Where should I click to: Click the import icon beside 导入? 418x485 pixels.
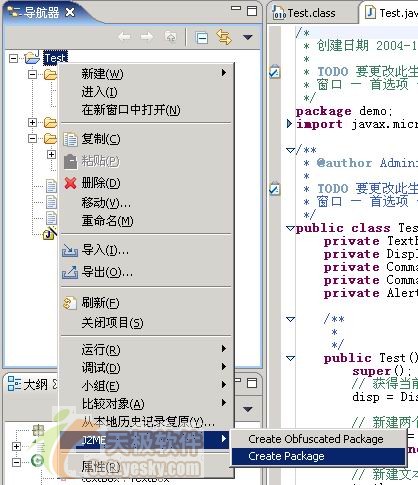coord(70,250)
